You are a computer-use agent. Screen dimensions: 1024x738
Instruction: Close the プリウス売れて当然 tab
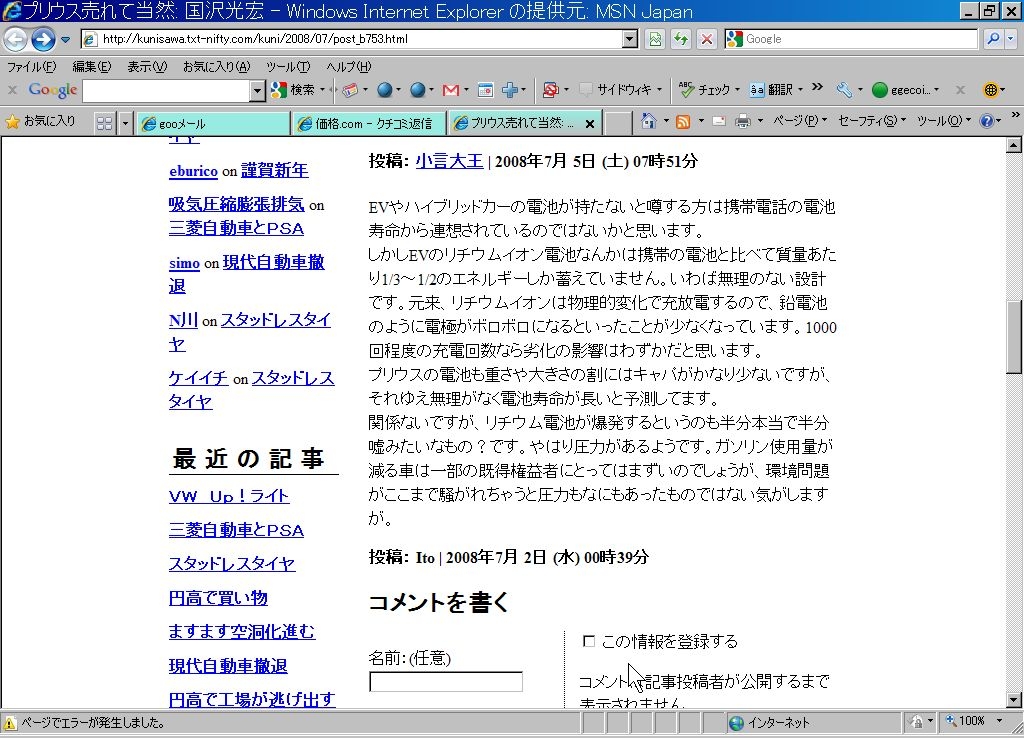pyautogui.click(x=590, y=123)
